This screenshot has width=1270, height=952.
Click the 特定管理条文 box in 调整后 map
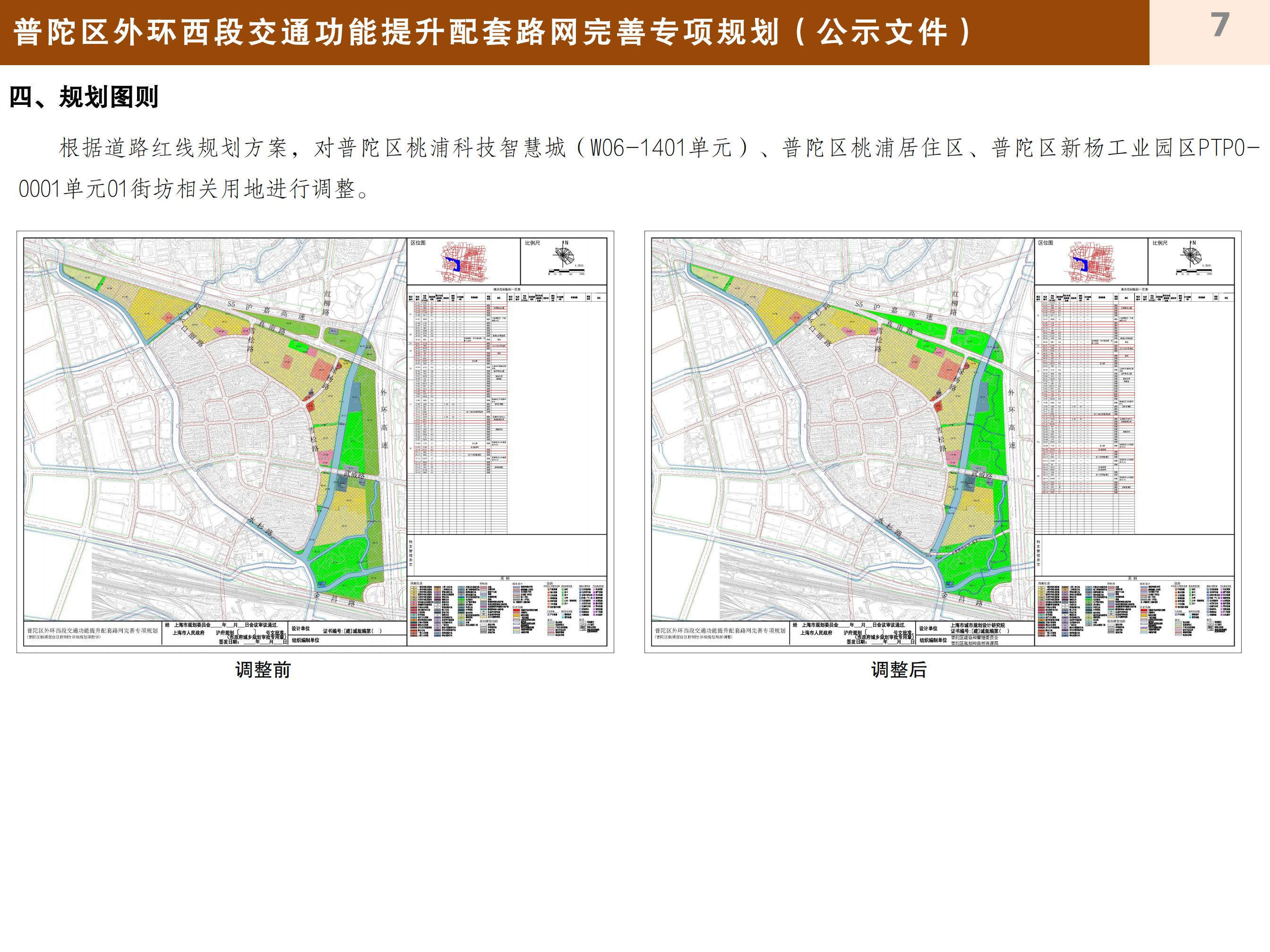tap(1134, 554)
